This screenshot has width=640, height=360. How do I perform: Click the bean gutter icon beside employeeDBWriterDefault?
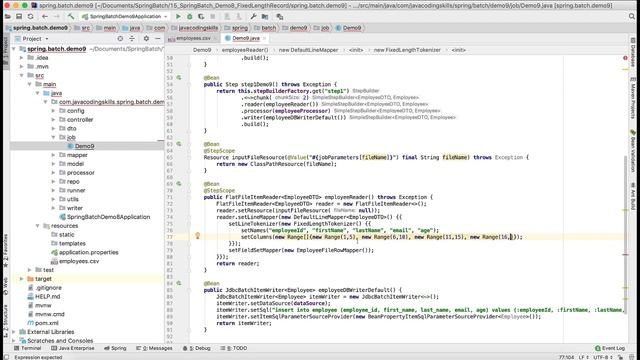coord(179,283)
